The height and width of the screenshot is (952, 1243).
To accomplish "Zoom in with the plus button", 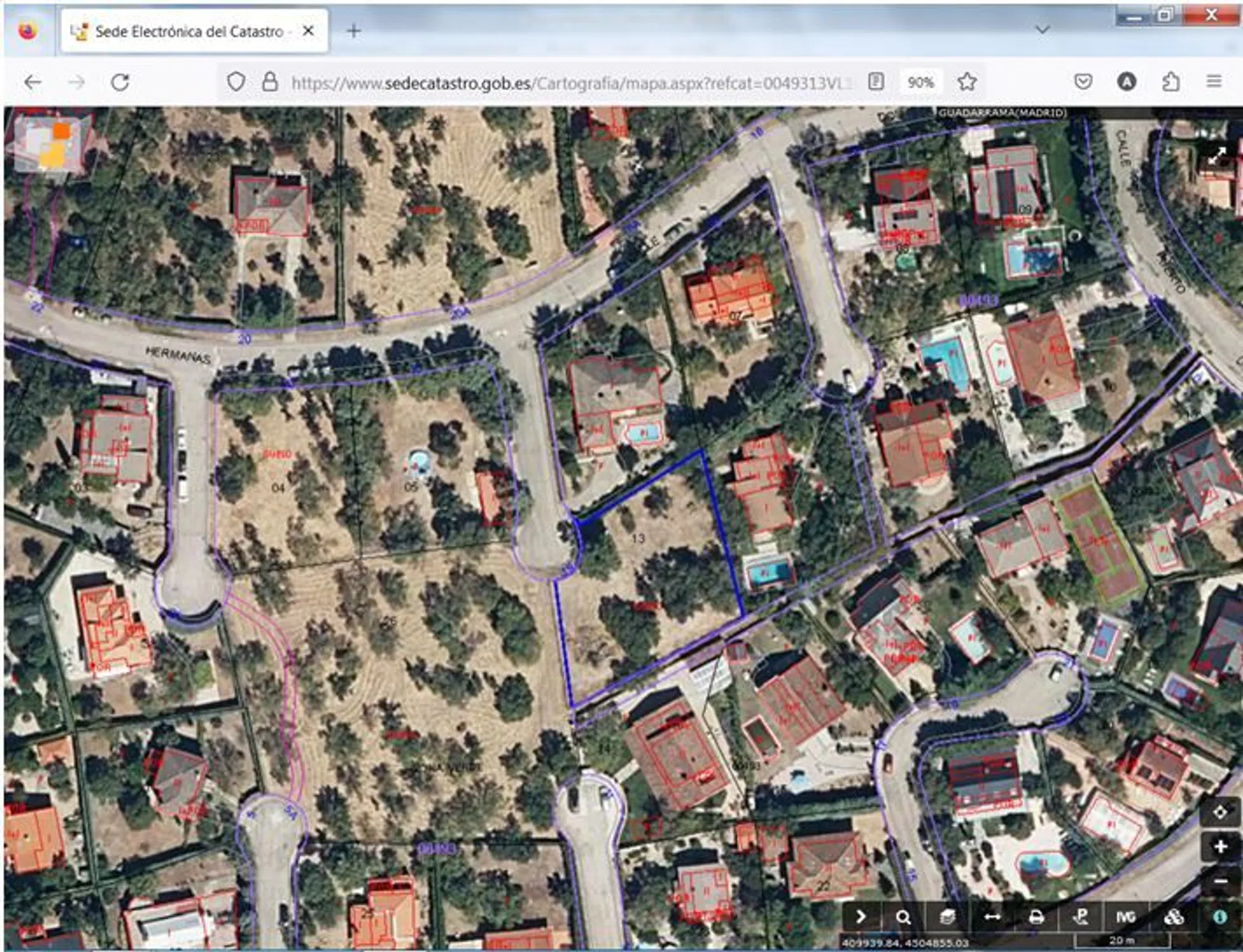I will pos(1220,847).
